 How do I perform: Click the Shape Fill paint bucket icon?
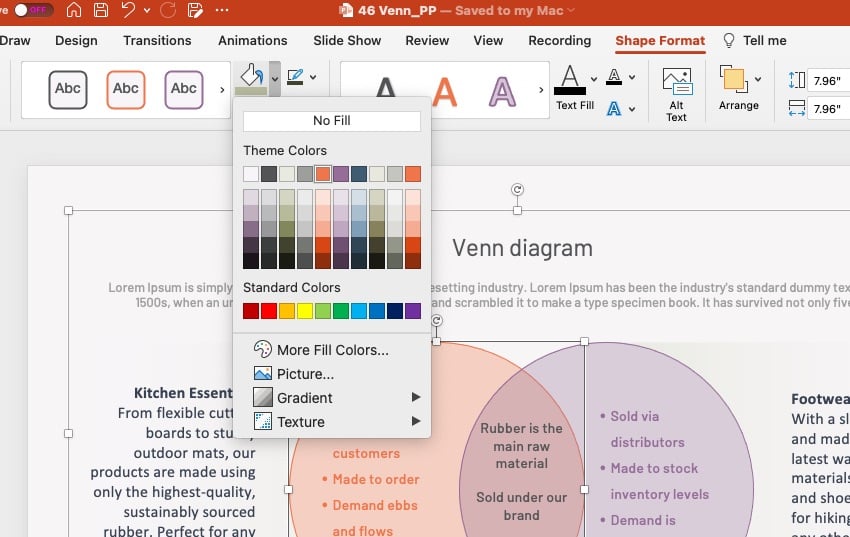pyautogui.click(x=251, y=77)
